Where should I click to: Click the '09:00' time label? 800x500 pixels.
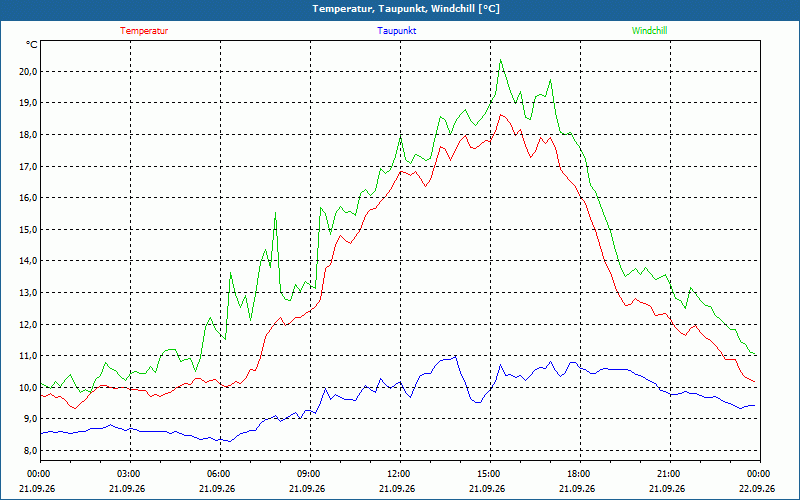(x=310, y=474)
